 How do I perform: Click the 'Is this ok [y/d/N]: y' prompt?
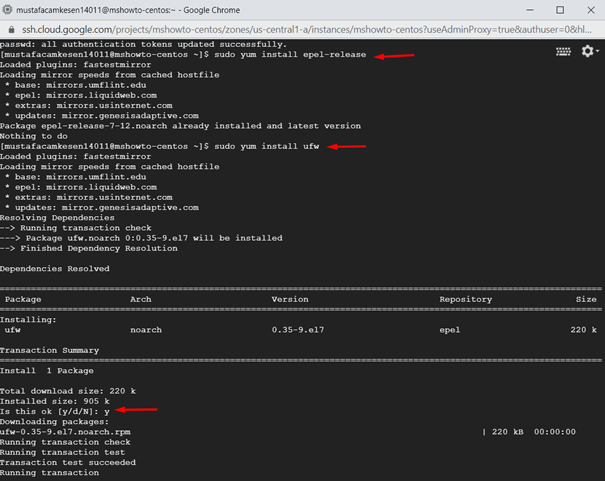[55, 412]
